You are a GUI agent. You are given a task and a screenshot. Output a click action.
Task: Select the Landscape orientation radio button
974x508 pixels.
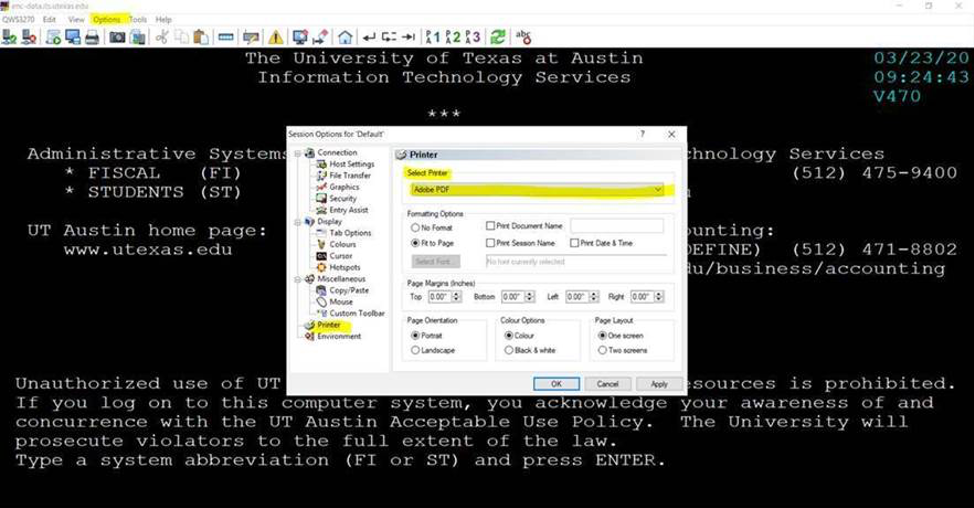[415, 351]
